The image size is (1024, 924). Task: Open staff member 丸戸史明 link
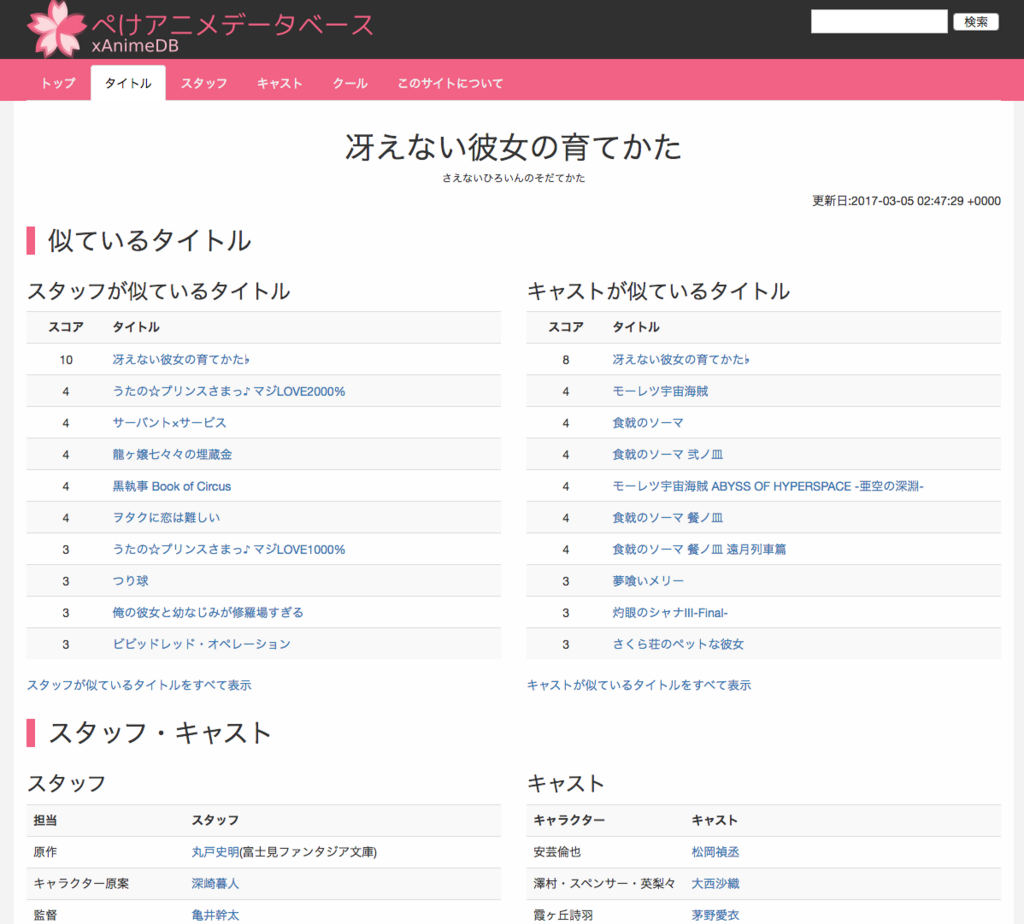pyautogui.click(x=215, y=852)
